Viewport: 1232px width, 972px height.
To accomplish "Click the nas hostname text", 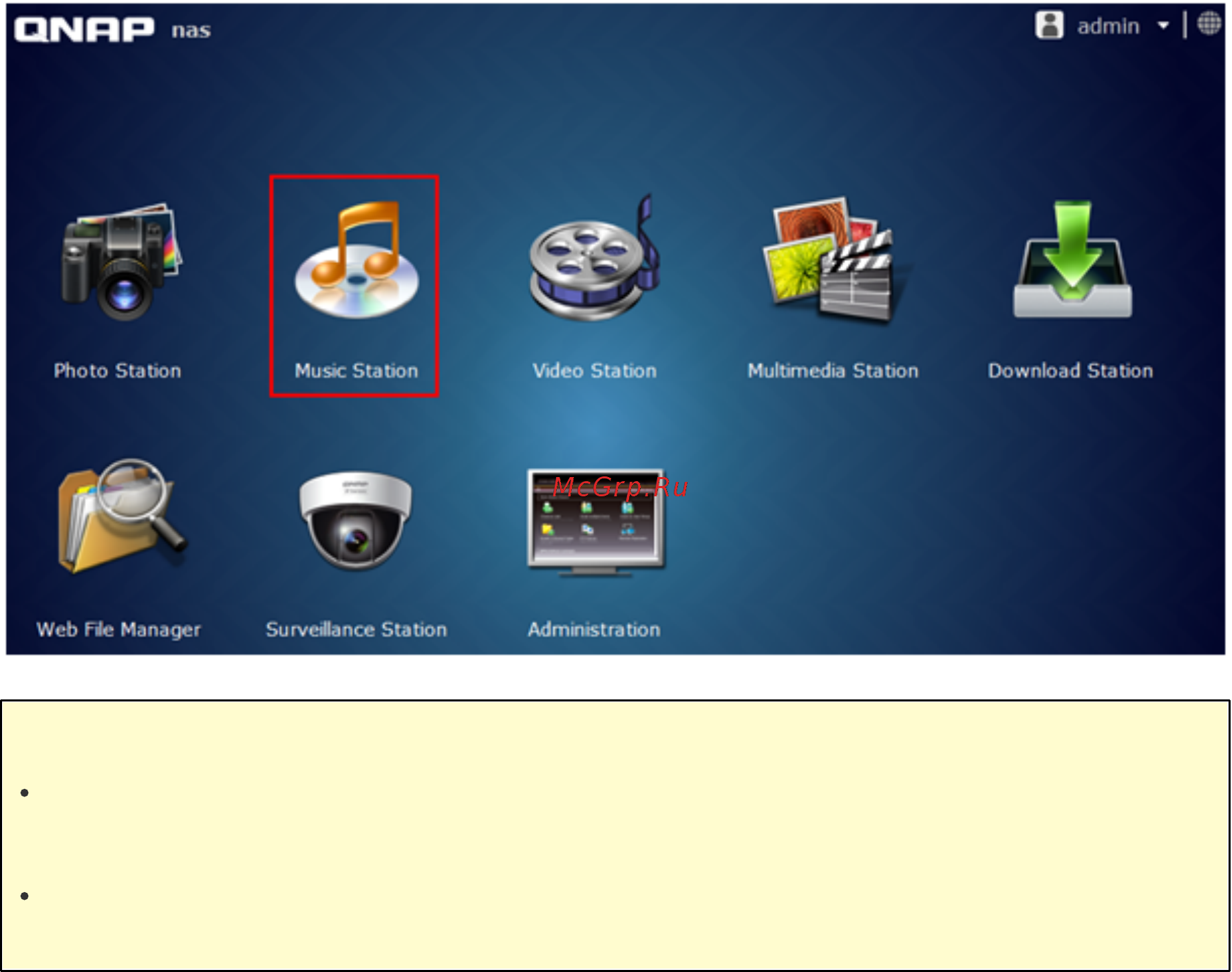I will (191, 30).
